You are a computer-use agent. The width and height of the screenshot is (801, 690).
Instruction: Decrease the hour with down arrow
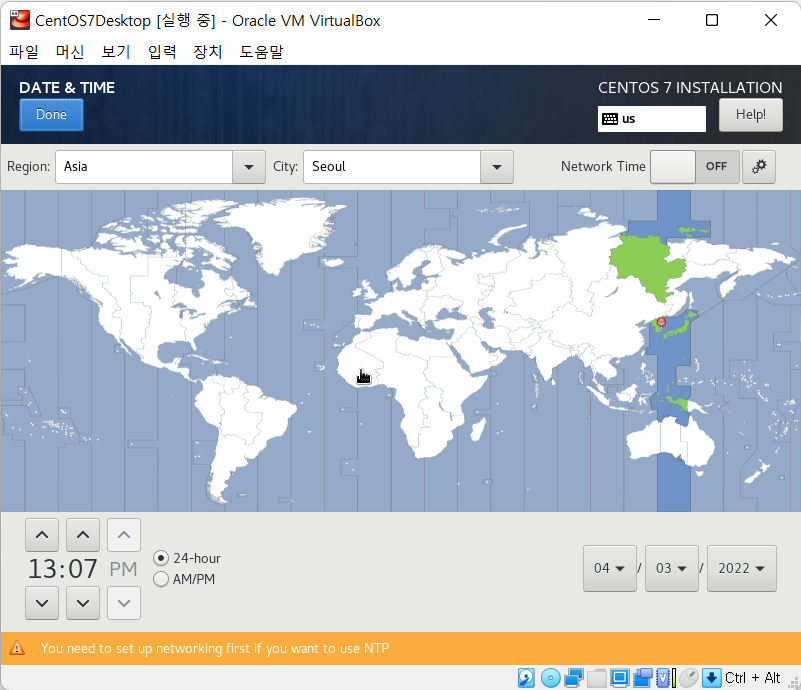[x=42, y=603]
